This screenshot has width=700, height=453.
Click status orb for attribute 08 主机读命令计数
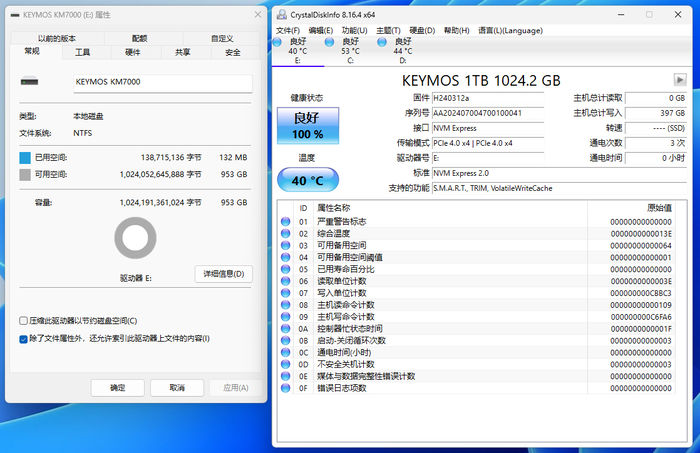(x=286, y=305)
